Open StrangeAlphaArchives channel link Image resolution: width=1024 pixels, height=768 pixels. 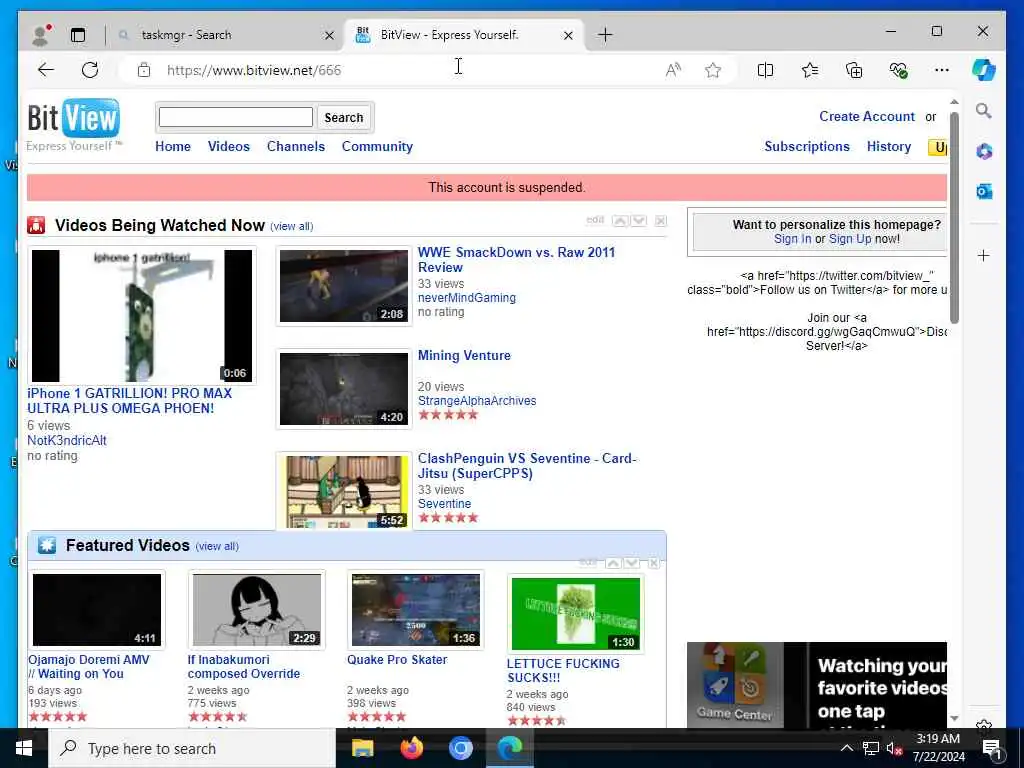477,401
